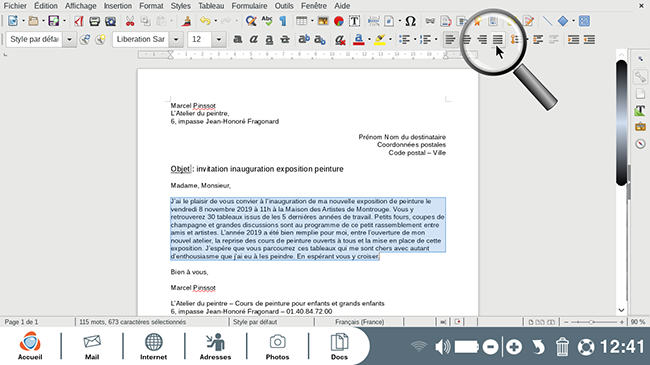Expand the font color options arrow

[369, 39]
